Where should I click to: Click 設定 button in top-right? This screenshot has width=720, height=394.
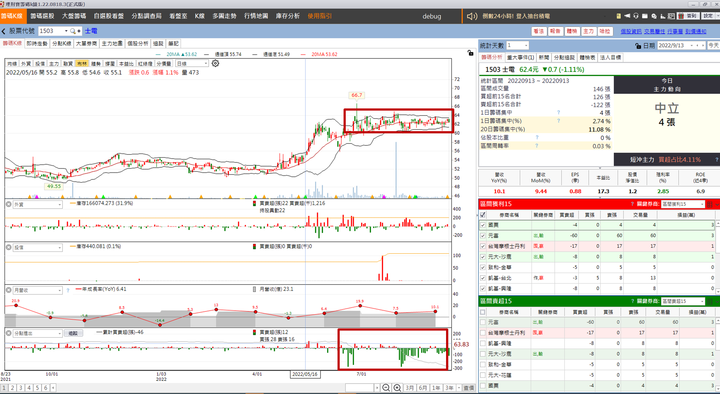tap(709, 16)
